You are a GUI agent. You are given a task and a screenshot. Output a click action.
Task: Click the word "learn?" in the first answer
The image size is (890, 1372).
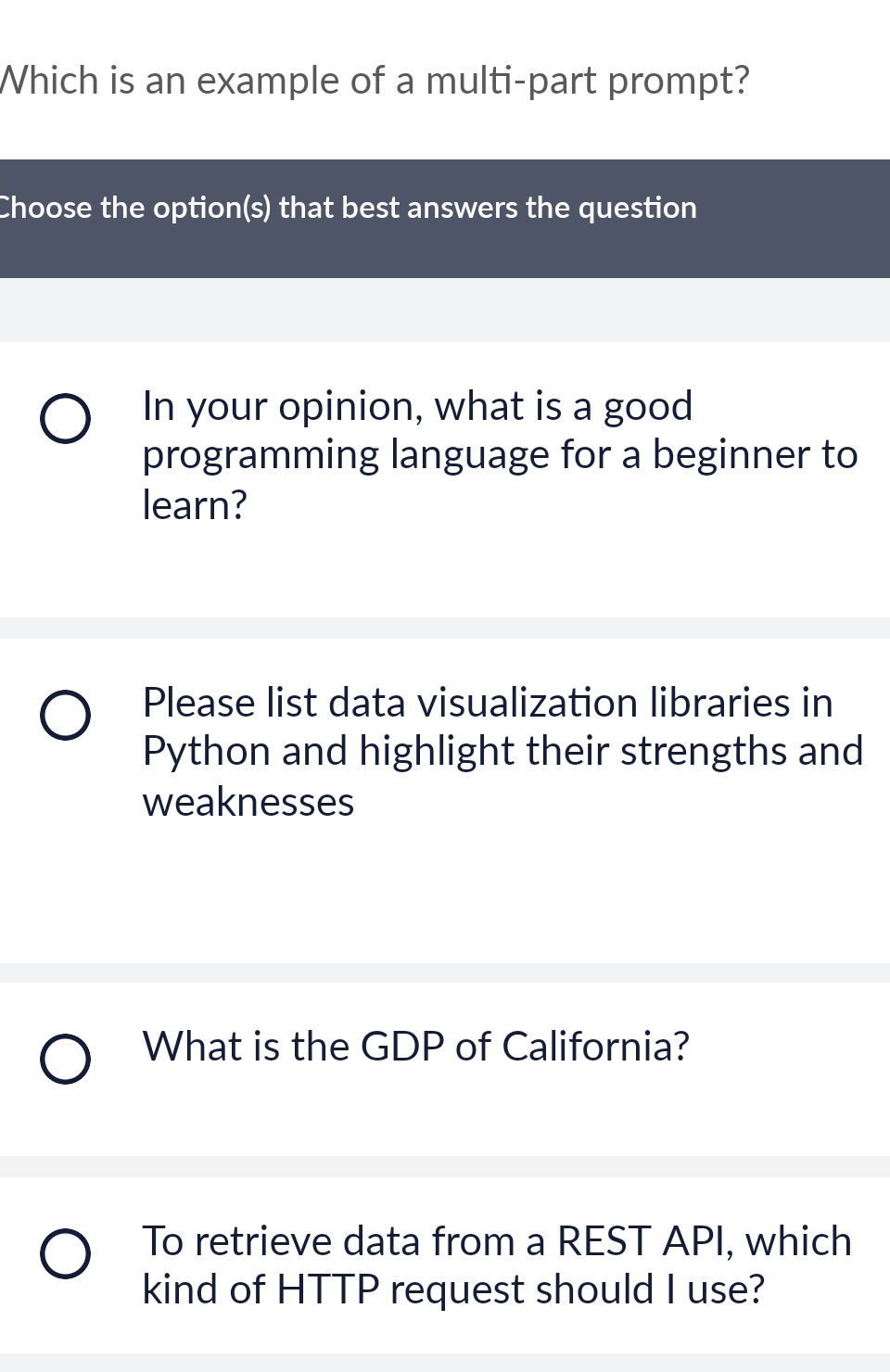pyautogui.click(x=195, y=505)
